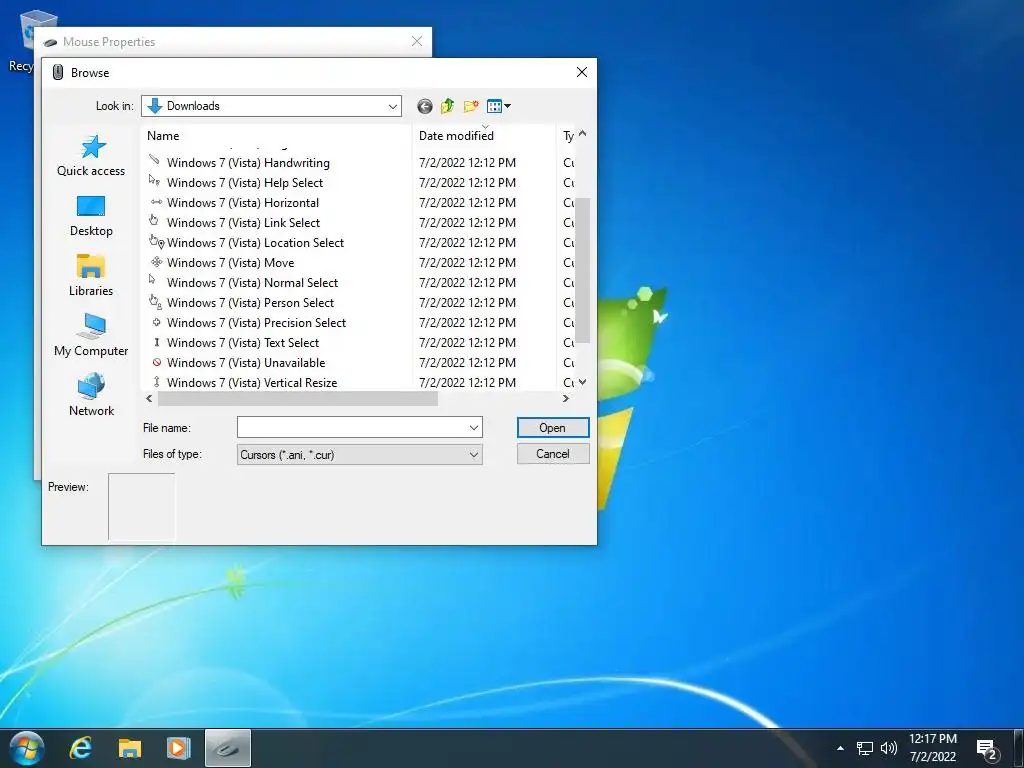Image resolution: width=1024 pixels, height=768 pixels.
Task: Select the Person Select cursor file icon
Action: point(155,302)
